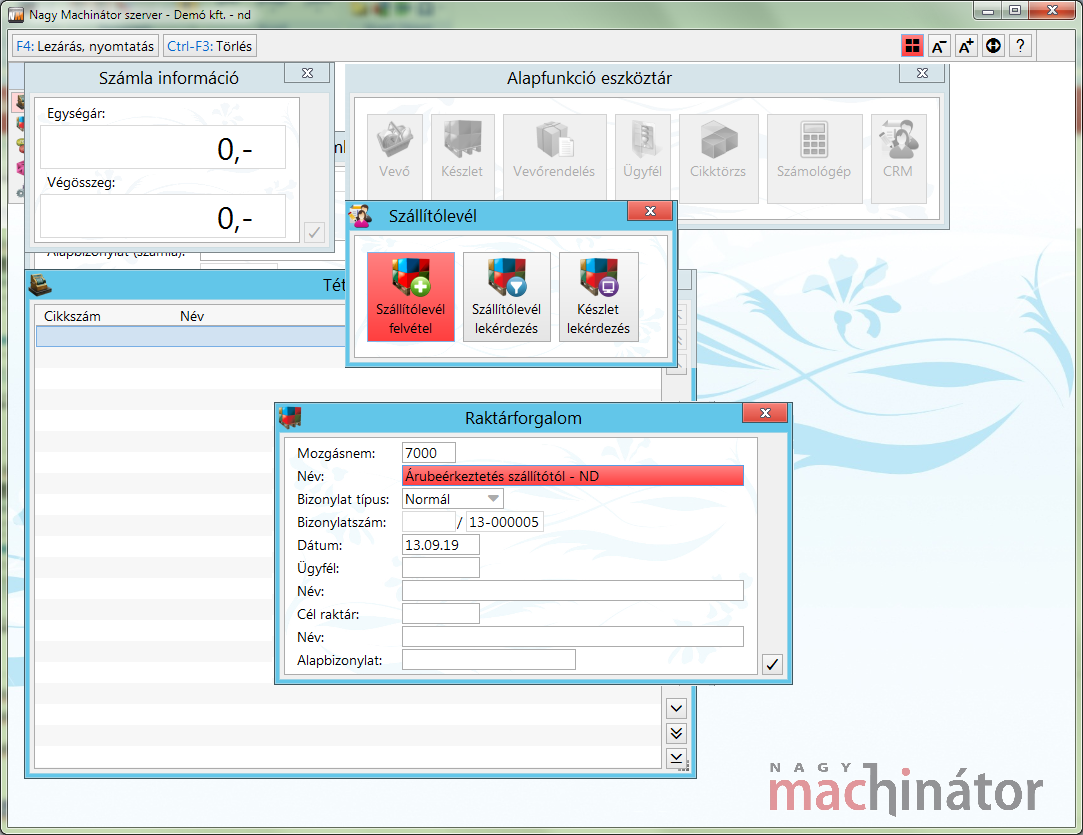The width and height of the screenshot is (1083, 835).
Task: Expand the Bizonylat típus dropdown
Action: 493,499
